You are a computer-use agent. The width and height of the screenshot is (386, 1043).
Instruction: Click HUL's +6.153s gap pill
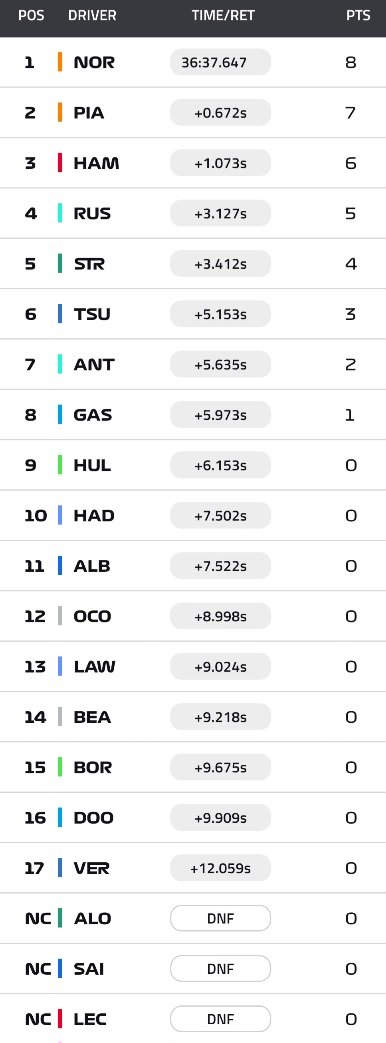tap(220, 465)
